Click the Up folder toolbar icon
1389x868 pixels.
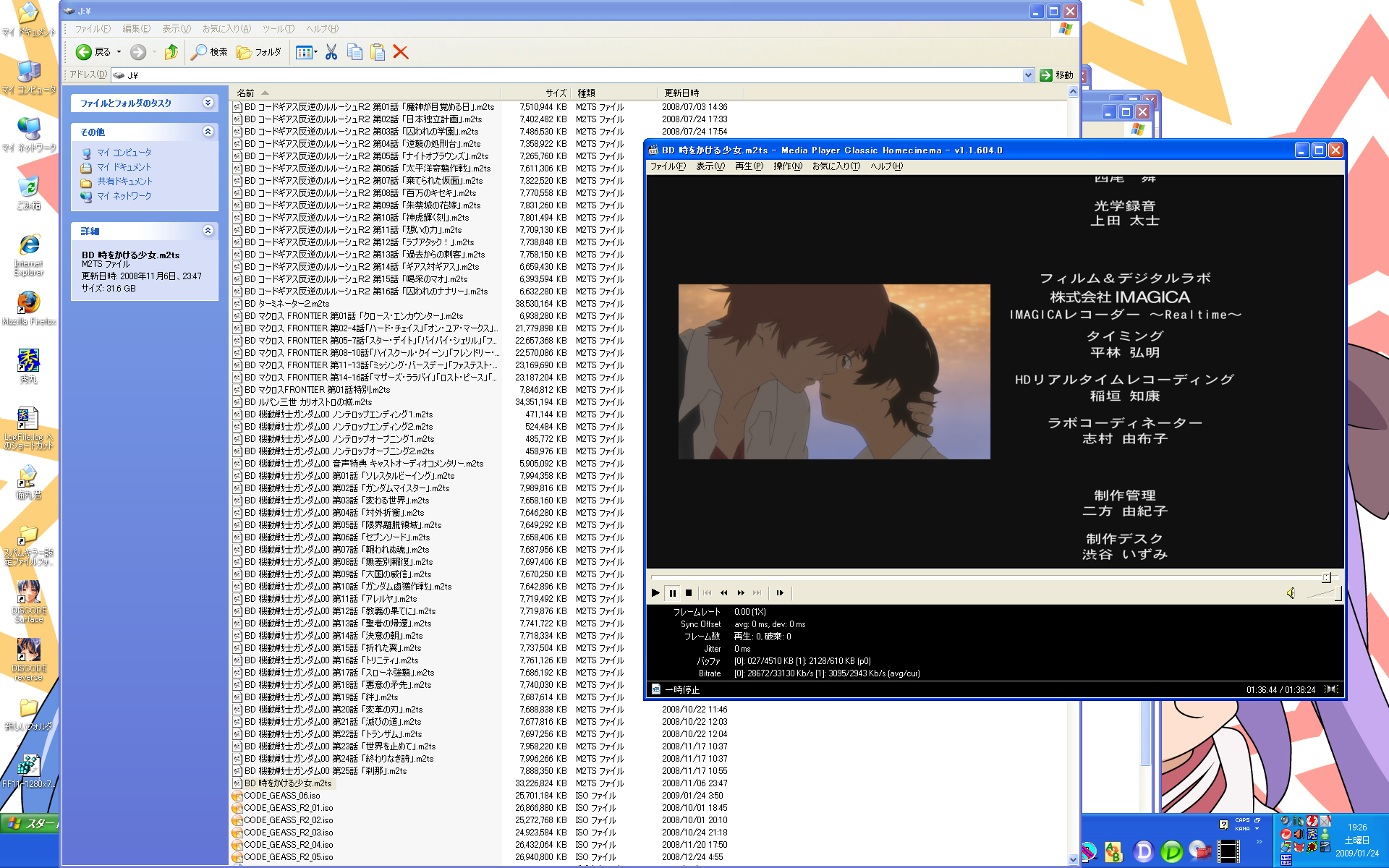(x=171, y=52)
